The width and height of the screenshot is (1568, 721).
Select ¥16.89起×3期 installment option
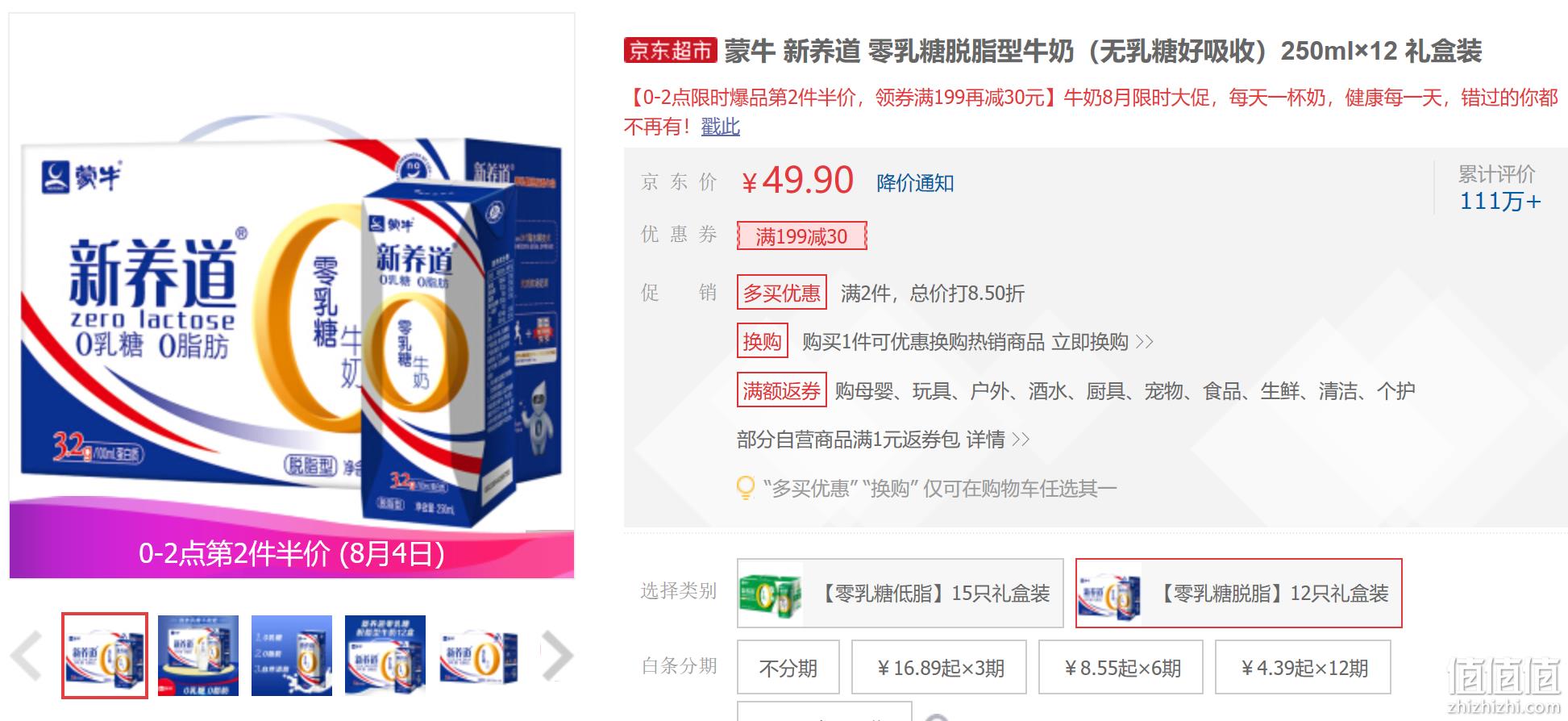click(x=939, y=668)
